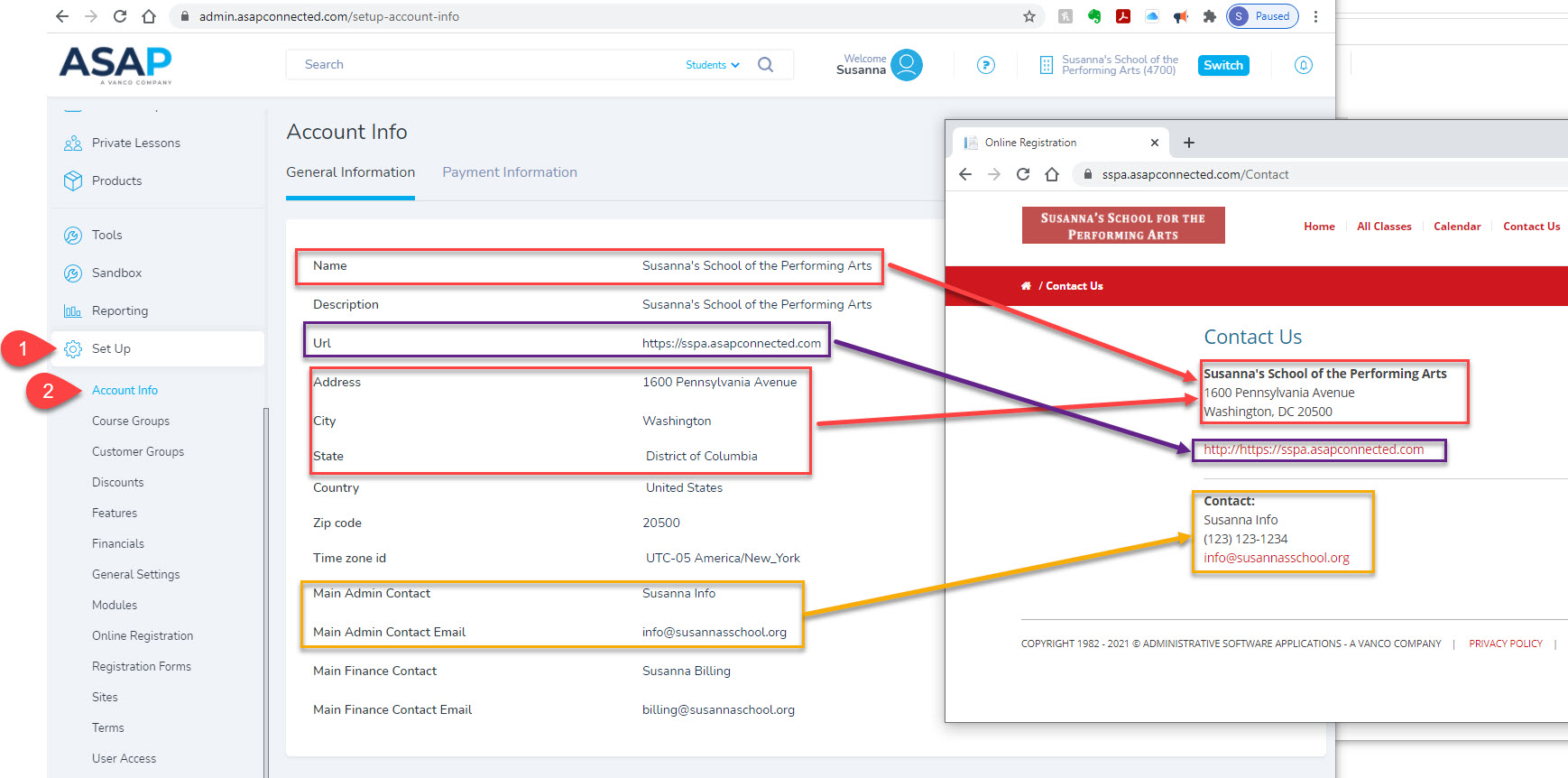The width and height of the screenshot is (1568, 778).
Task: Click the Paused profile button
Action: point(1262,16)
